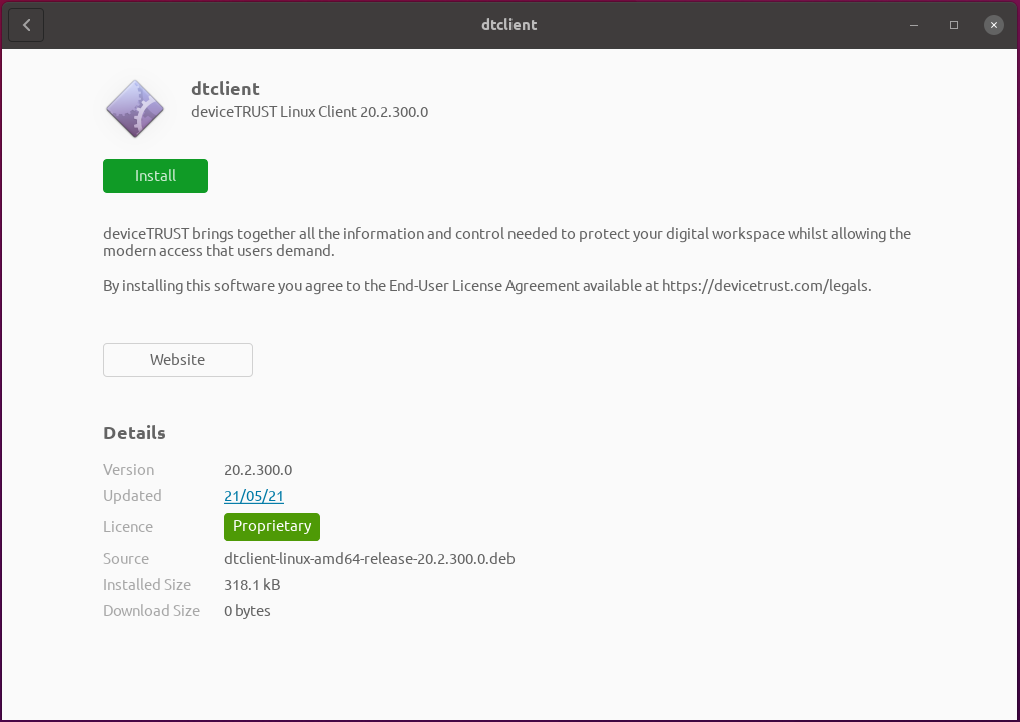
Task: Select the Details section heading
Action: (x=134, y=432)
